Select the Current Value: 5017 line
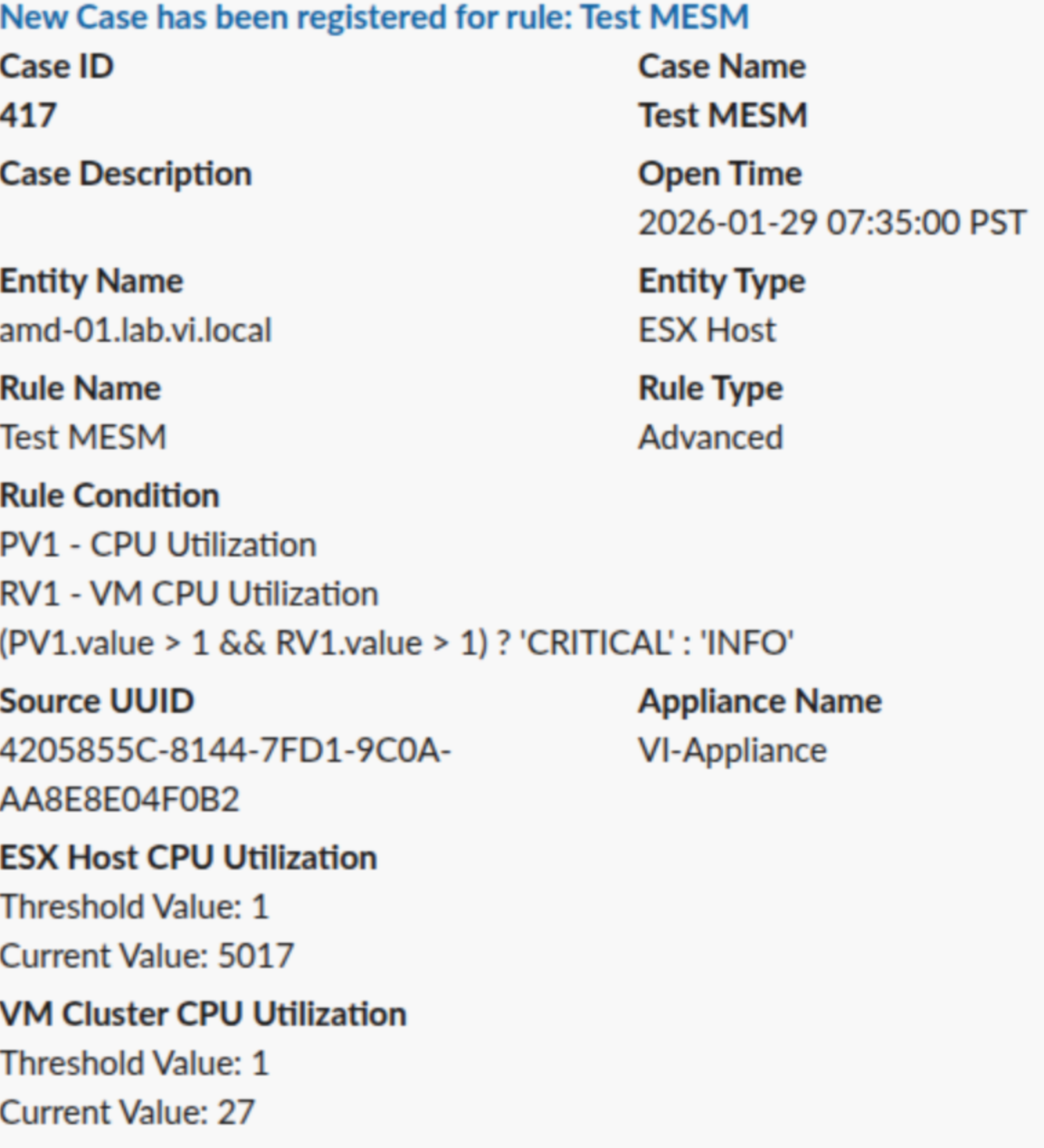 147,956
